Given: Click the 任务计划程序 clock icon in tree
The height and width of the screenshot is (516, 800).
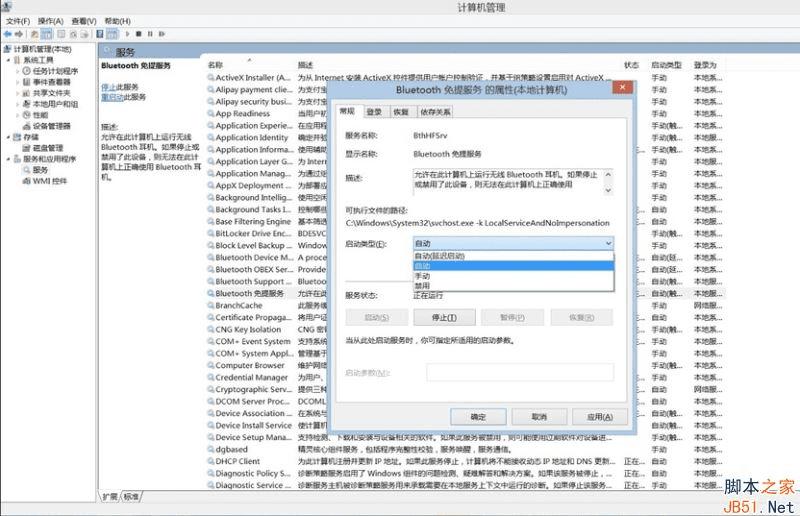Looking at the screenshot, I should click(27, 71).
